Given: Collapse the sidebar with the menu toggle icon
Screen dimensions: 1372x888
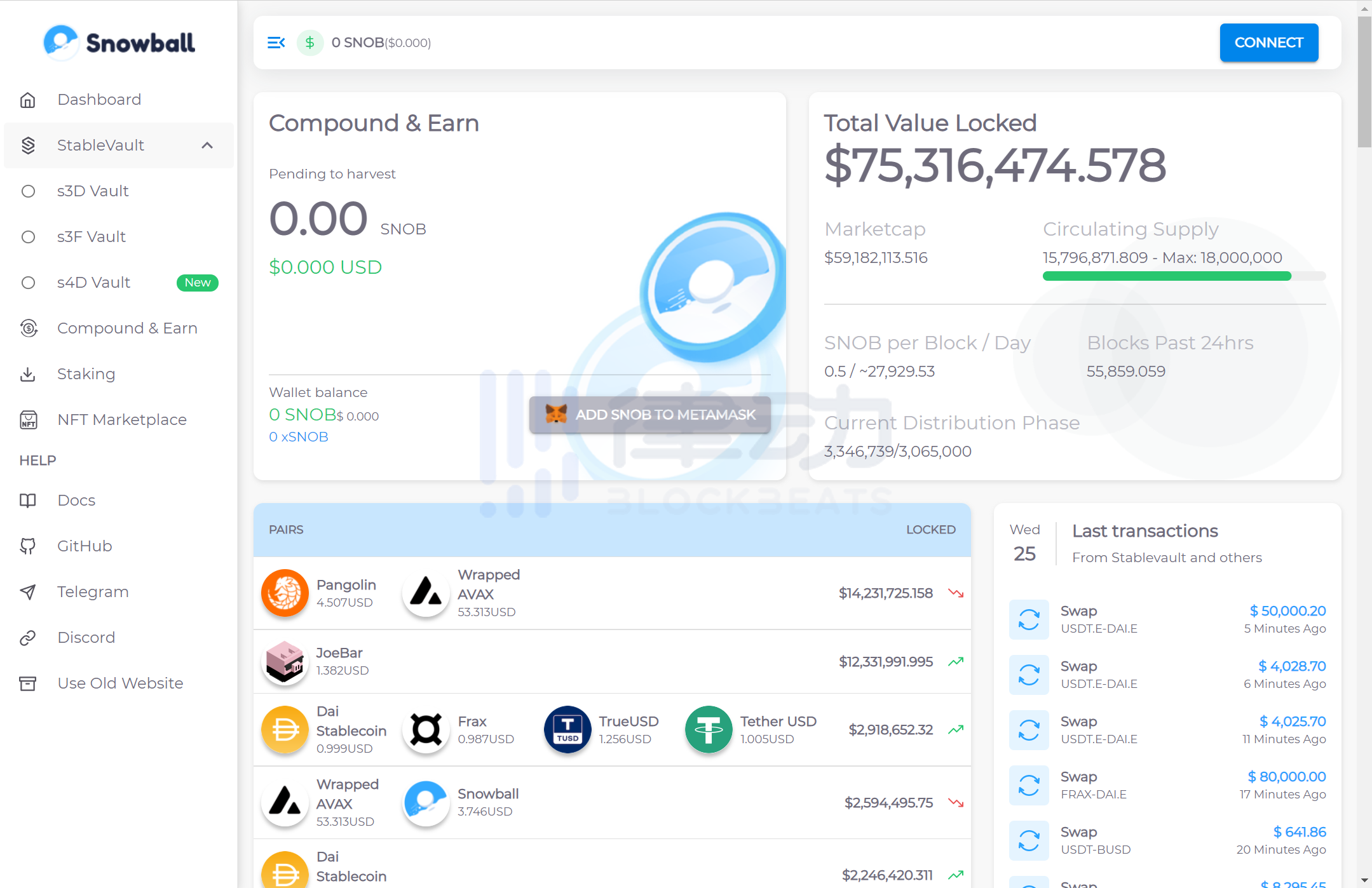Looking at the screenshot, I should point(276,43).
